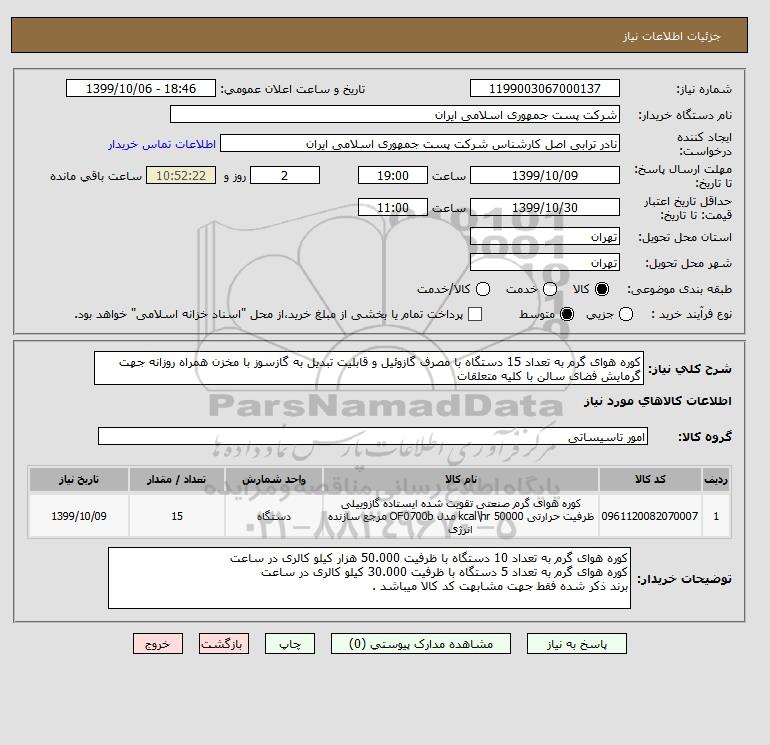Click the بازگشت back button
The image size is (770, 745).
[224, 644]
